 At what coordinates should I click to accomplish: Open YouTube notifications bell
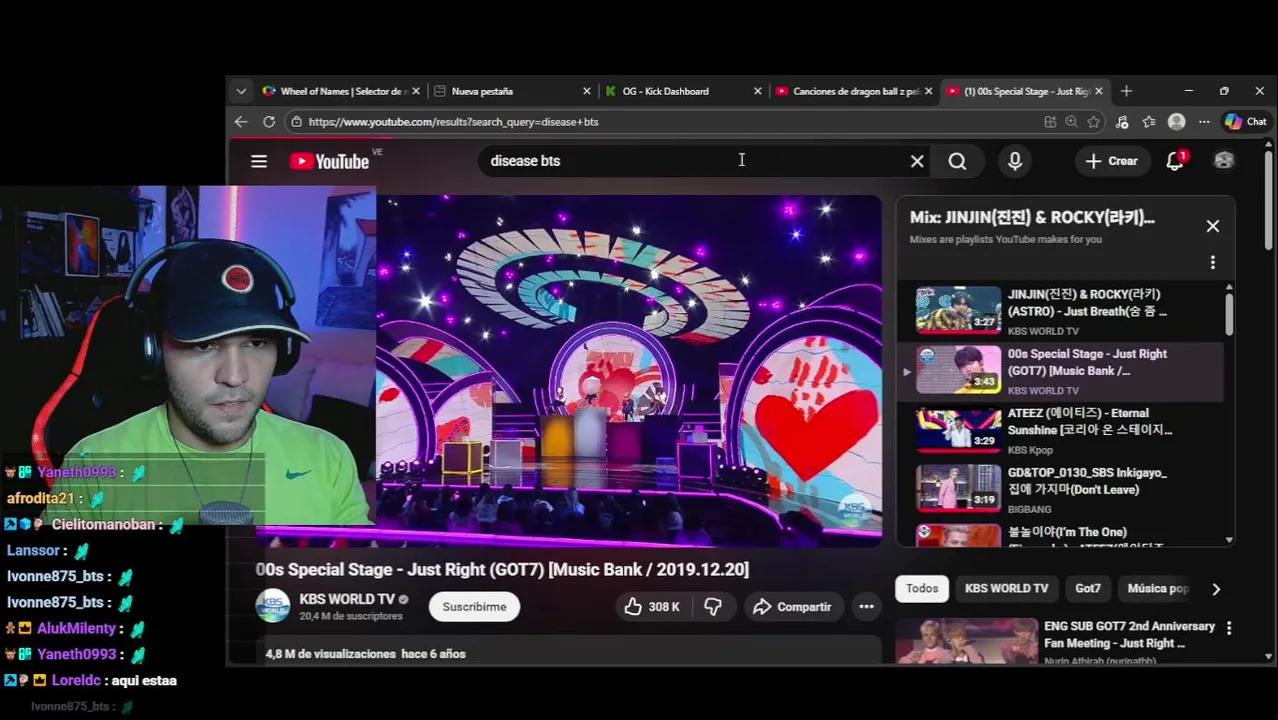point(1175,161)
